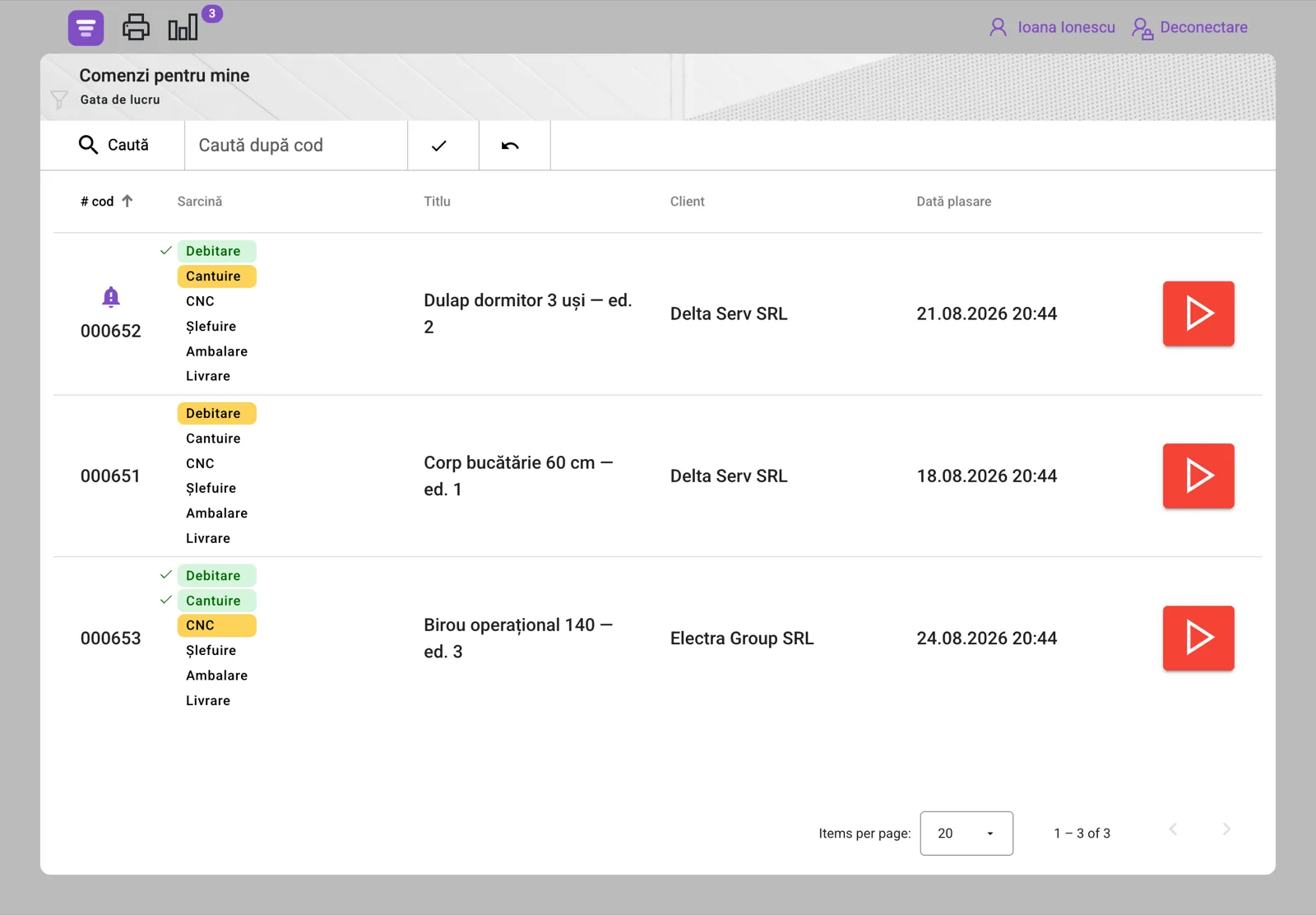Open the bar chart statistics icon
Viewport: 1316px width, 915px height.
(x=183, y=27)
